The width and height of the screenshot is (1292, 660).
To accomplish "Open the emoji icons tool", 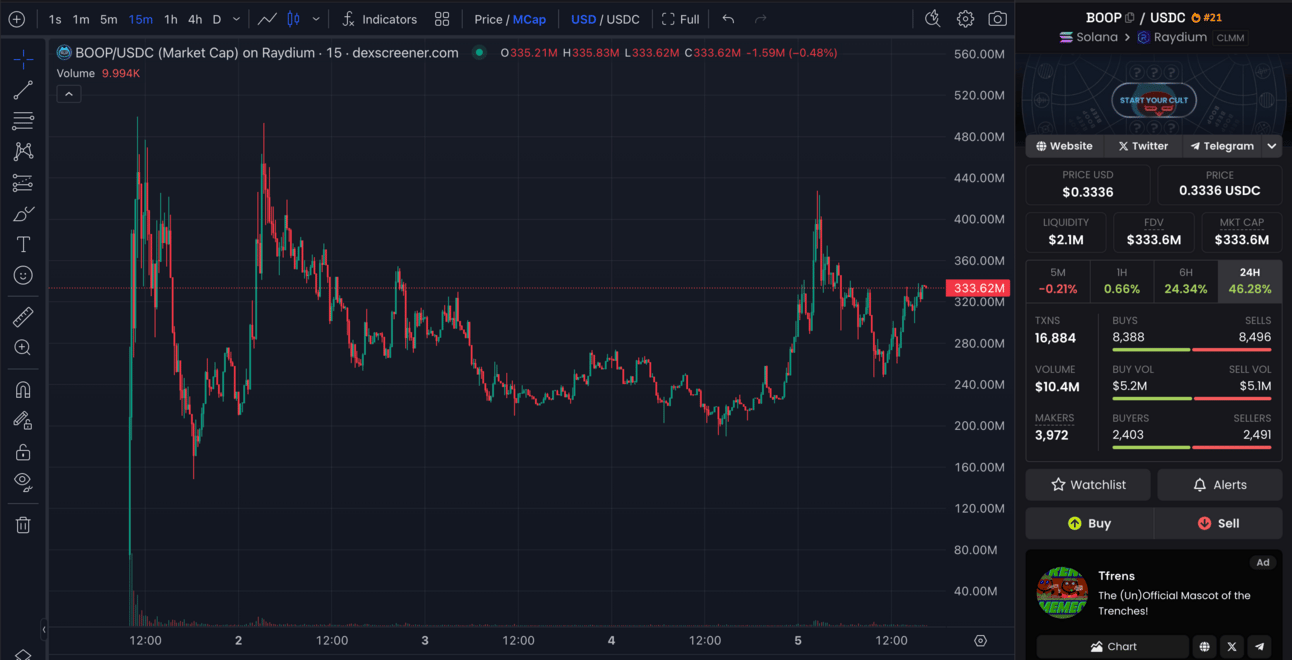I will click(x=23, y=275).
